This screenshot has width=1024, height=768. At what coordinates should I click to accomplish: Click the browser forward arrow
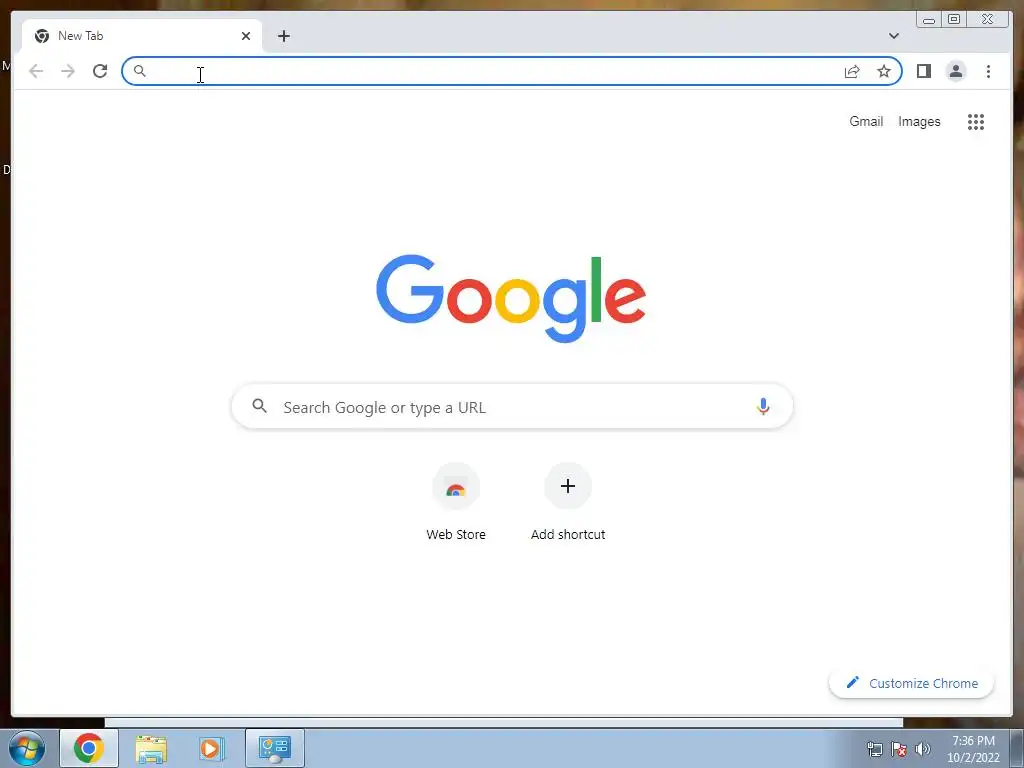coord(68,71)
